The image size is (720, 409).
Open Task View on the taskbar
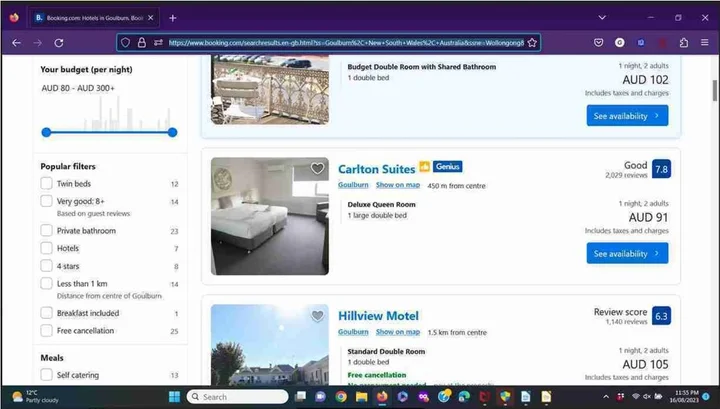300,397
